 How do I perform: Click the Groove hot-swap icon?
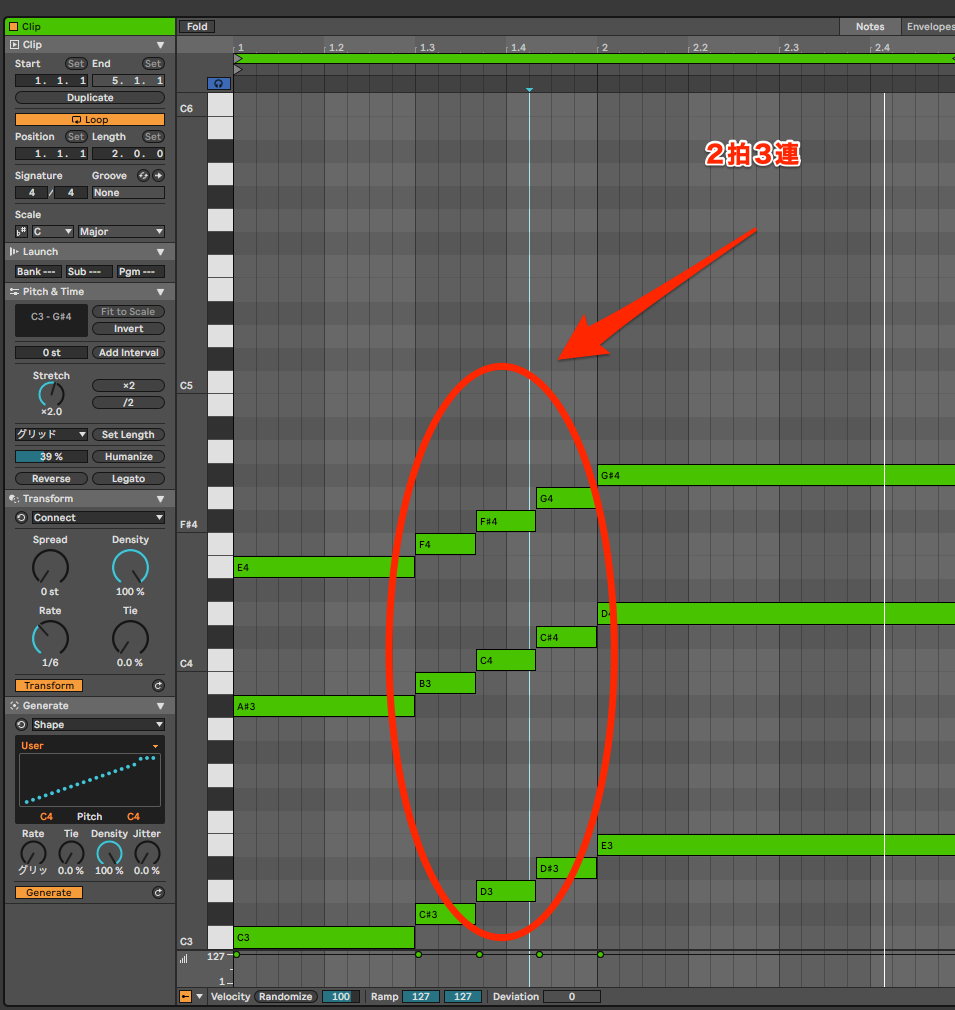[143, 176]
